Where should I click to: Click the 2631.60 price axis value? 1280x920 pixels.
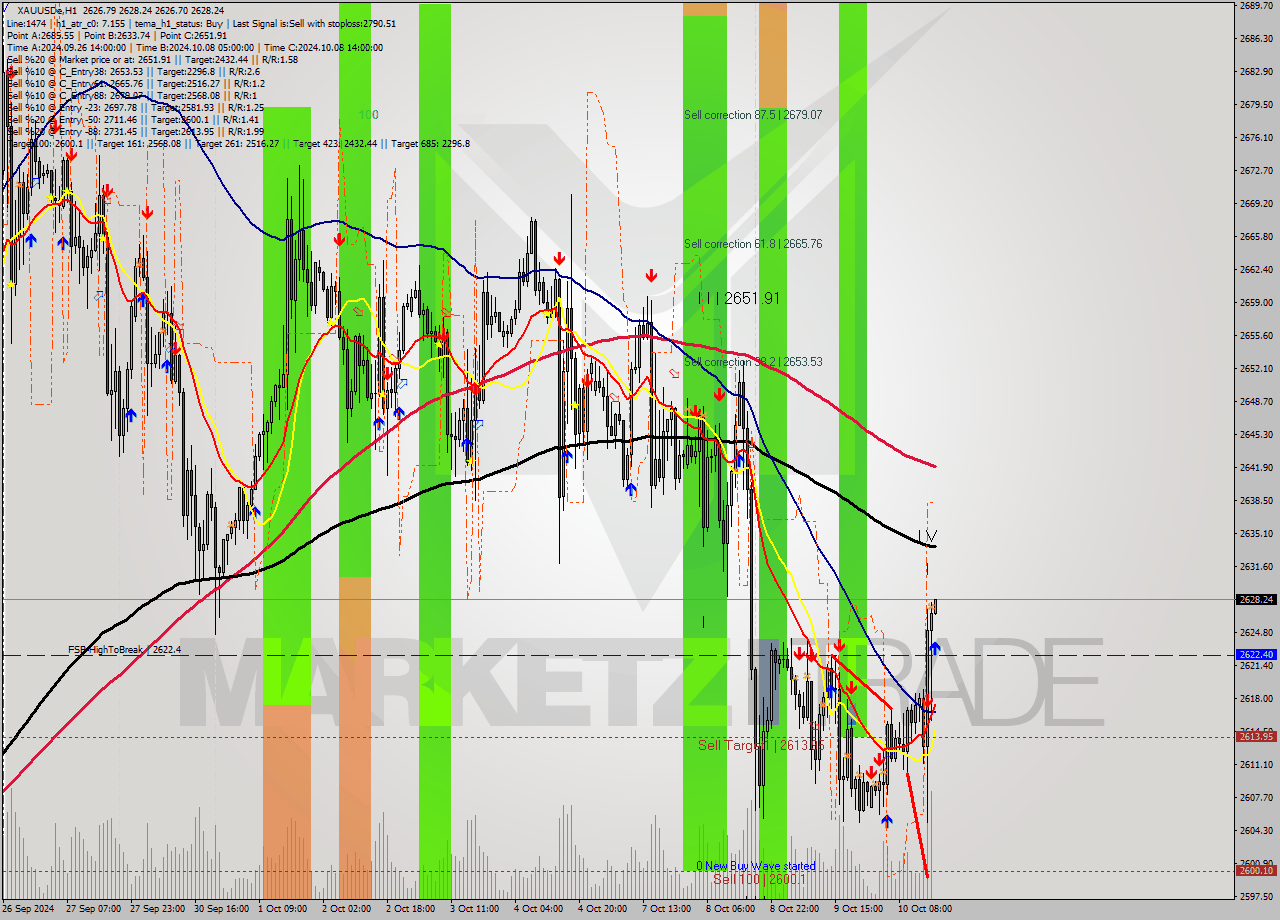[x=1256, y=566]
